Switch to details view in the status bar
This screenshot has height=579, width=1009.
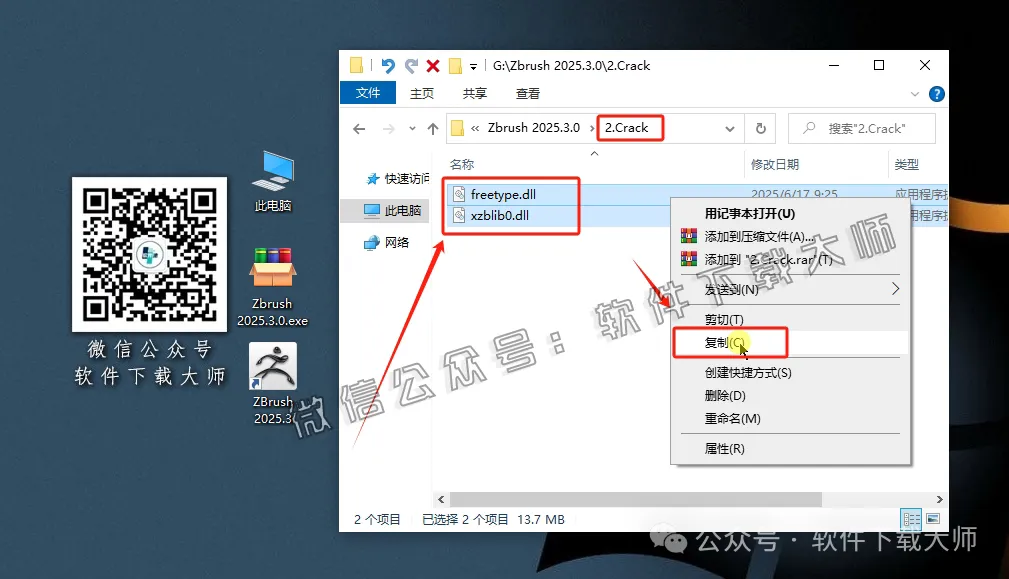911,517
